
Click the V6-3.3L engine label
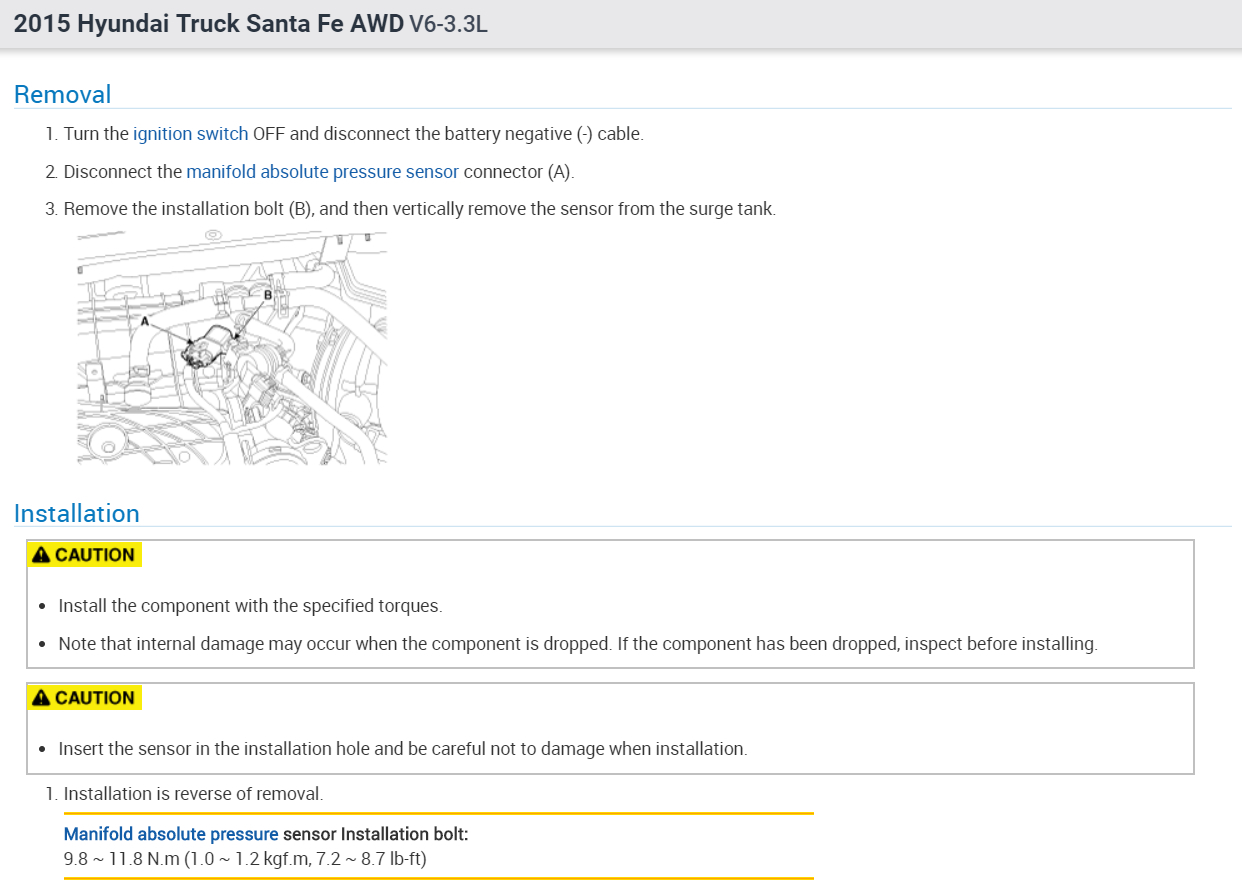(448, 24)
